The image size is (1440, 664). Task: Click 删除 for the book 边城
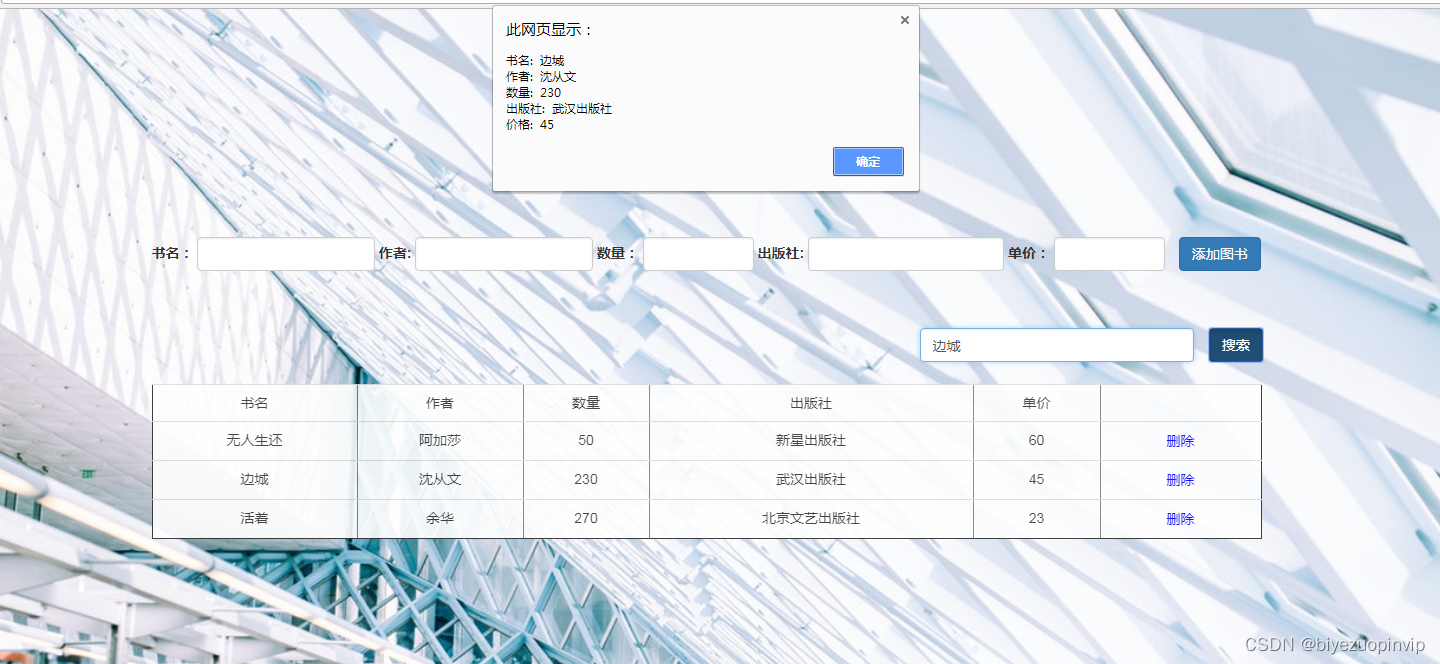[x=1180, y=479]
